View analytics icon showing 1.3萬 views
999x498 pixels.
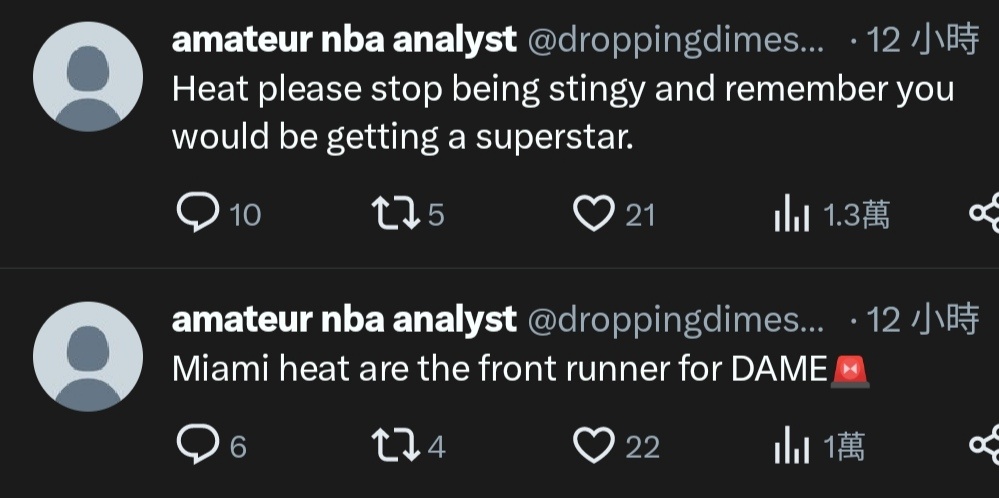point(792,215)
